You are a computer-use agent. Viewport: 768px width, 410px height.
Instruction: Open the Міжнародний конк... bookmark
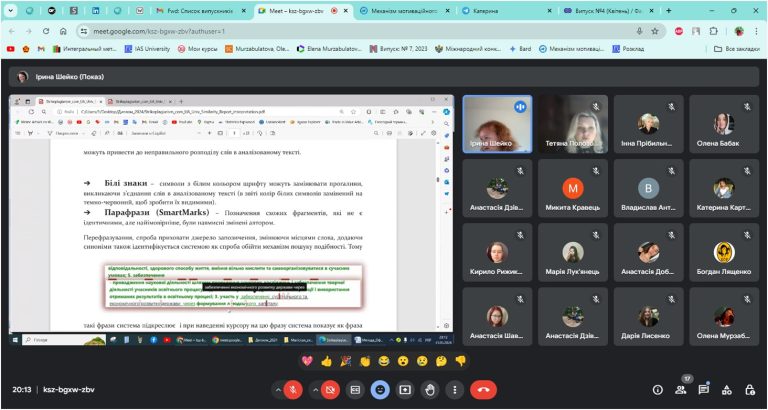[x=469, y=49]
